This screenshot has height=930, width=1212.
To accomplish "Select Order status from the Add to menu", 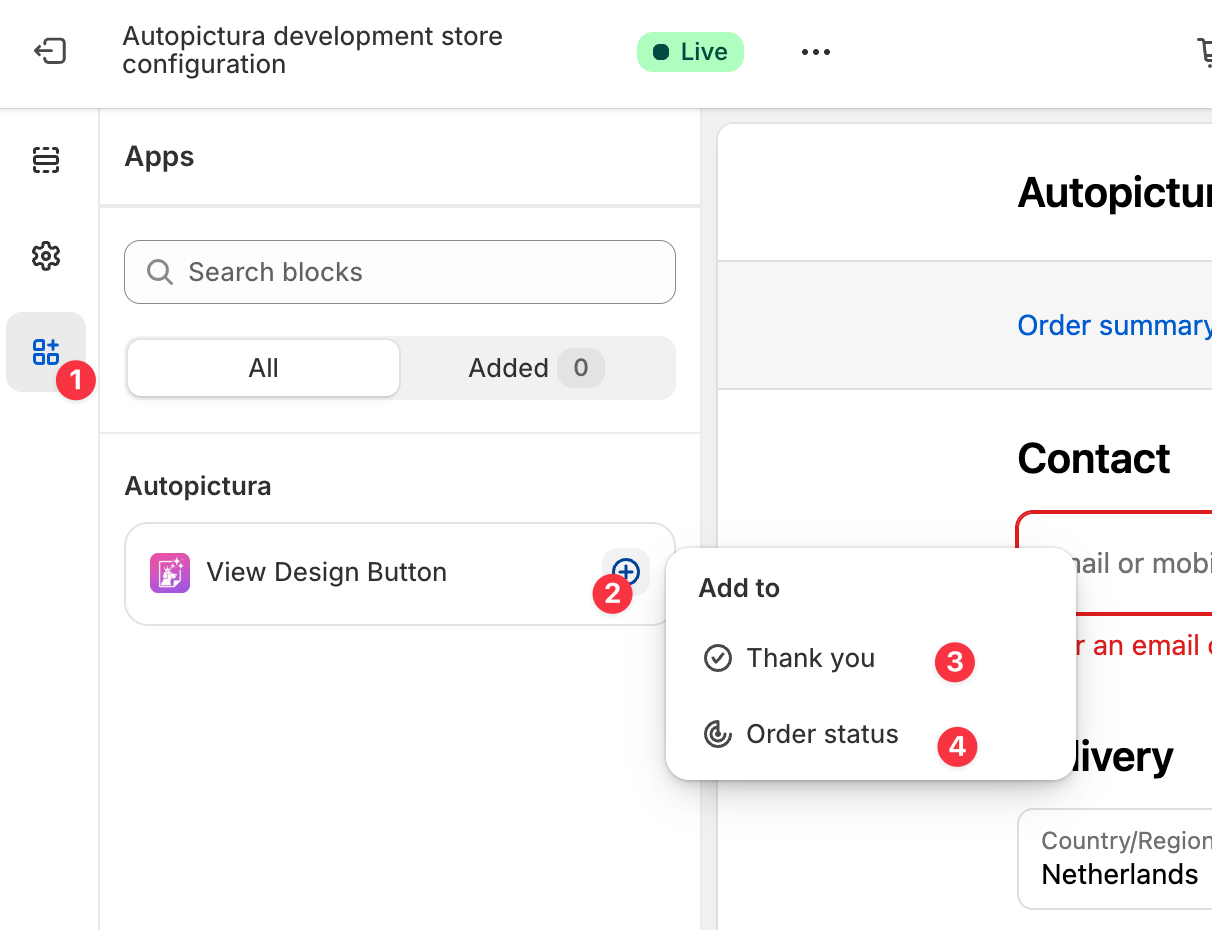I will 821,734.
